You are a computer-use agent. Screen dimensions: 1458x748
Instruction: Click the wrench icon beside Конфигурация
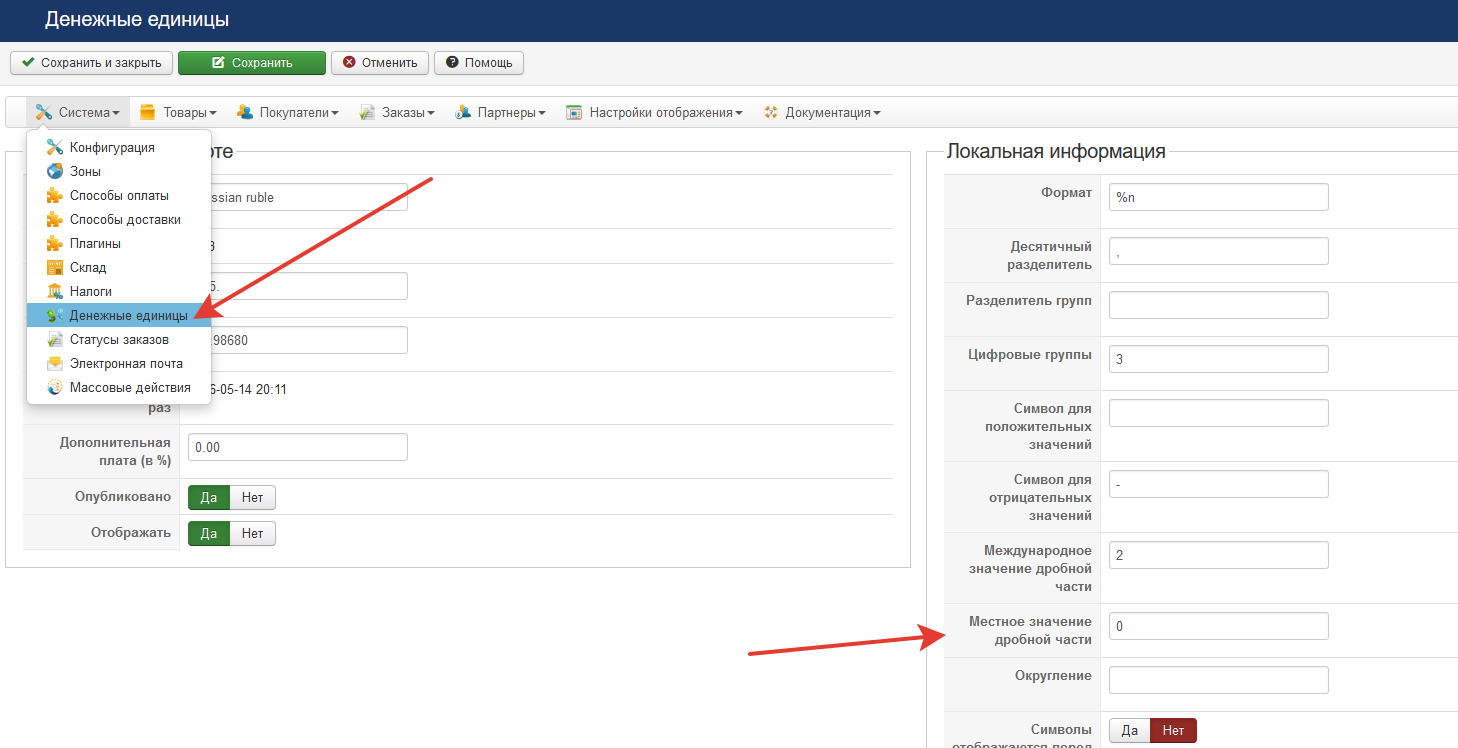point(55,147)
